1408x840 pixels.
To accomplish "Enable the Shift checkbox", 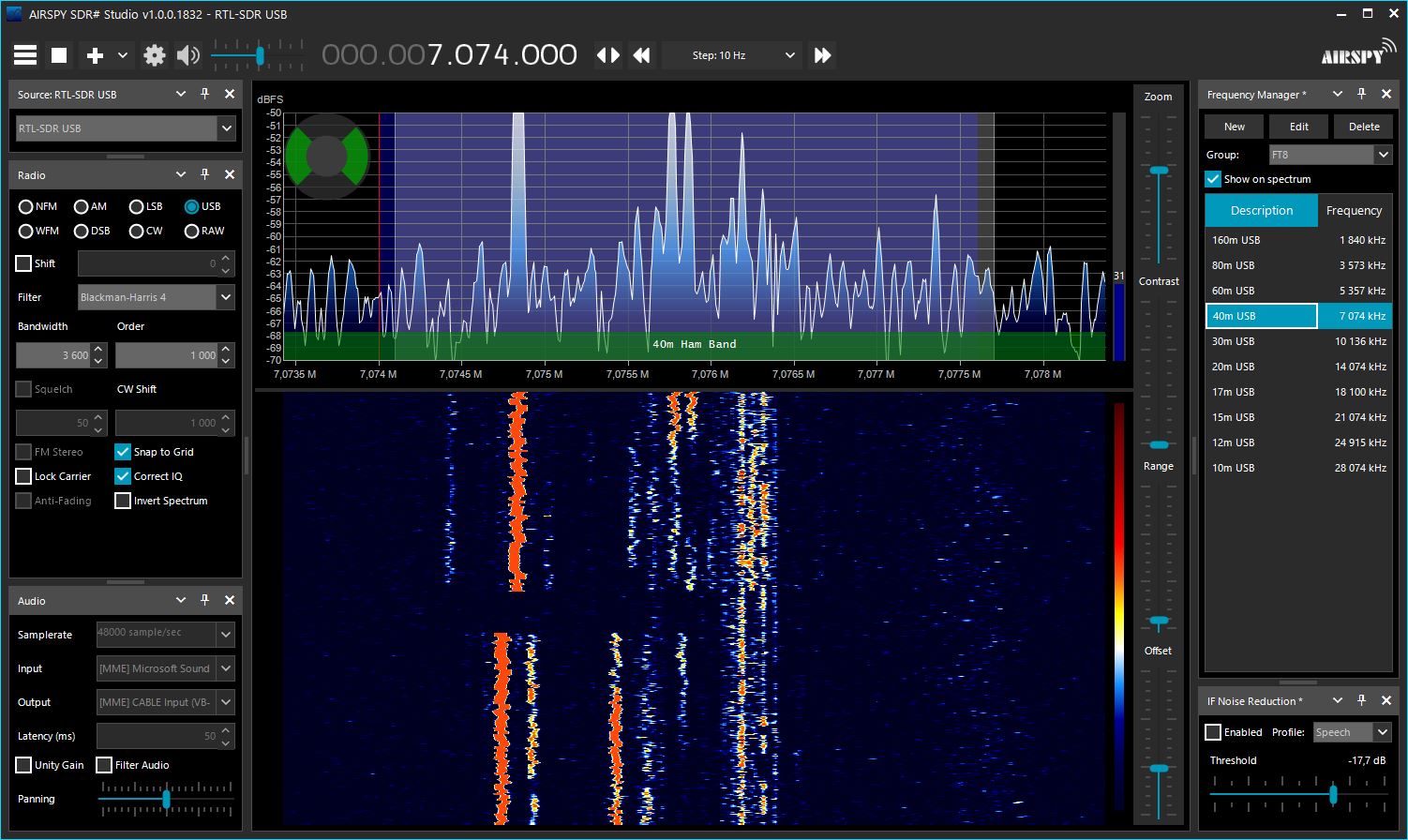I will pos(23,263).
